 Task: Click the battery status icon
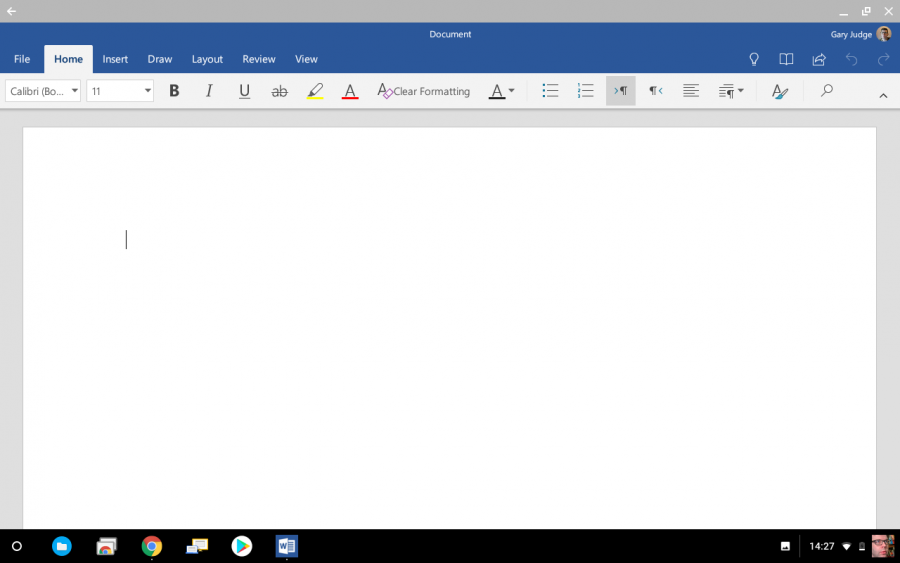[x=862, y=546]
